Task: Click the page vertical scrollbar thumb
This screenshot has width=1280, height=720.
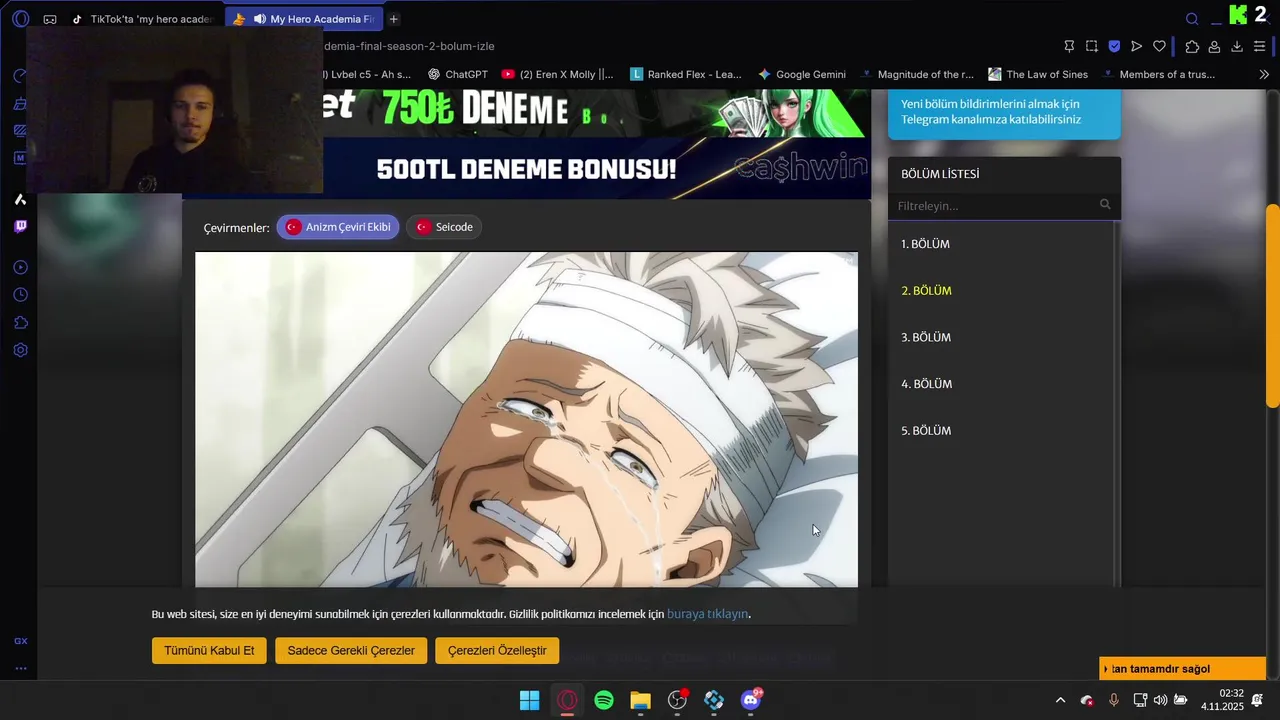Action: 1273,305
